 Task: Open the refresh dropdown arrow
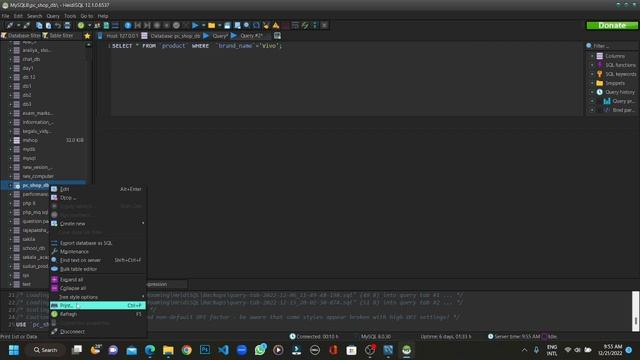pyautogui.click(x=89, y=25)
